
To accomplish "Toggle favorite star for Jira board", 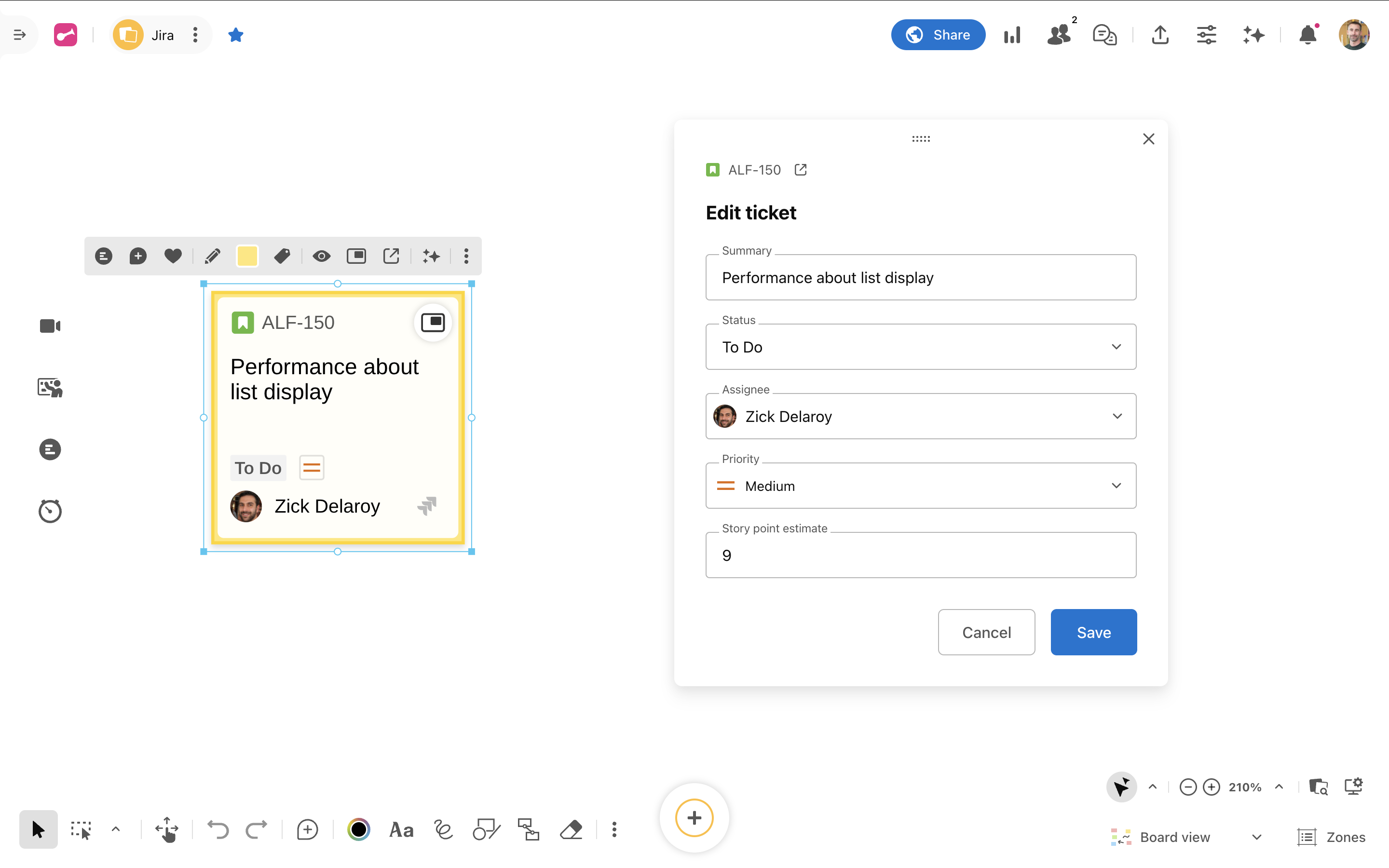I will [x=235, y=35].
